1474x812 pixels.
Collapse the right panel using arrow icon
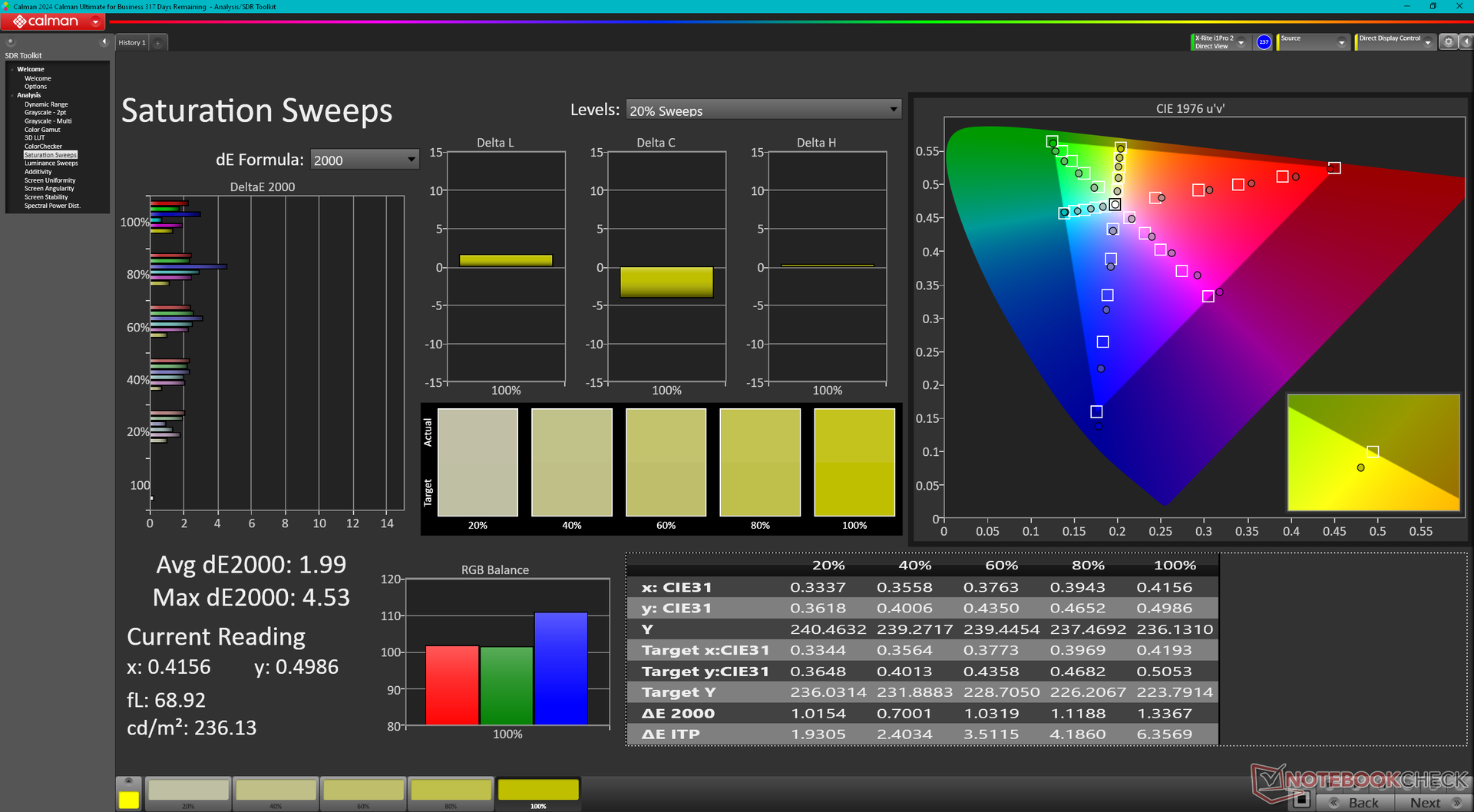1466,42
